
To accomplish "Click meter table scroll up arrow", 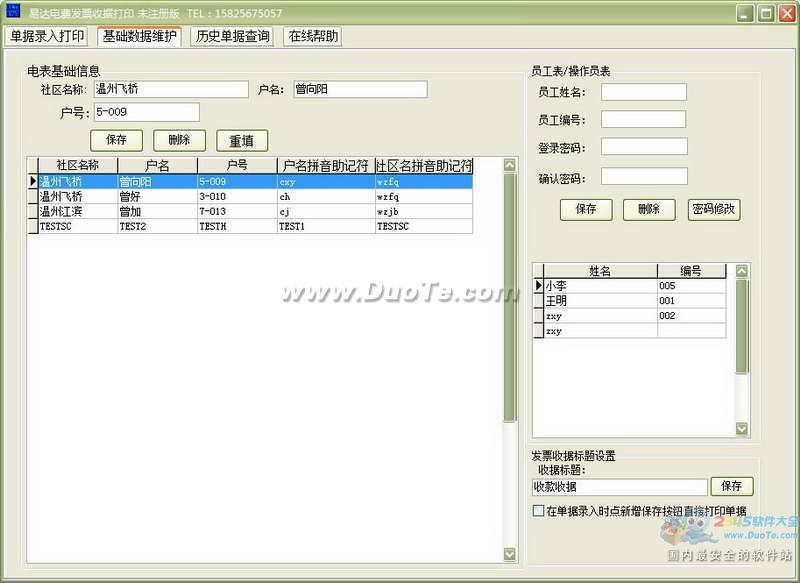I will (x=510, y=165).
